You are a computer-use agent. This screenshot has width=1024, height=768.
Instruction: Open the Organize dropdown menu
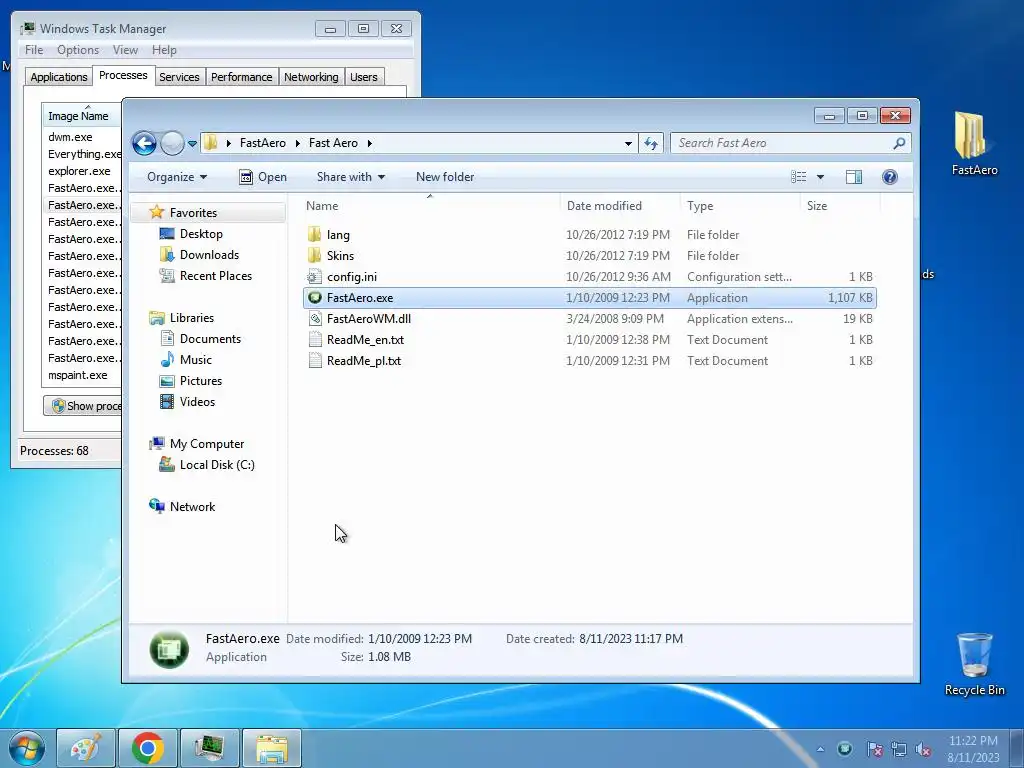pyautogui.click(x=177, y=177)
